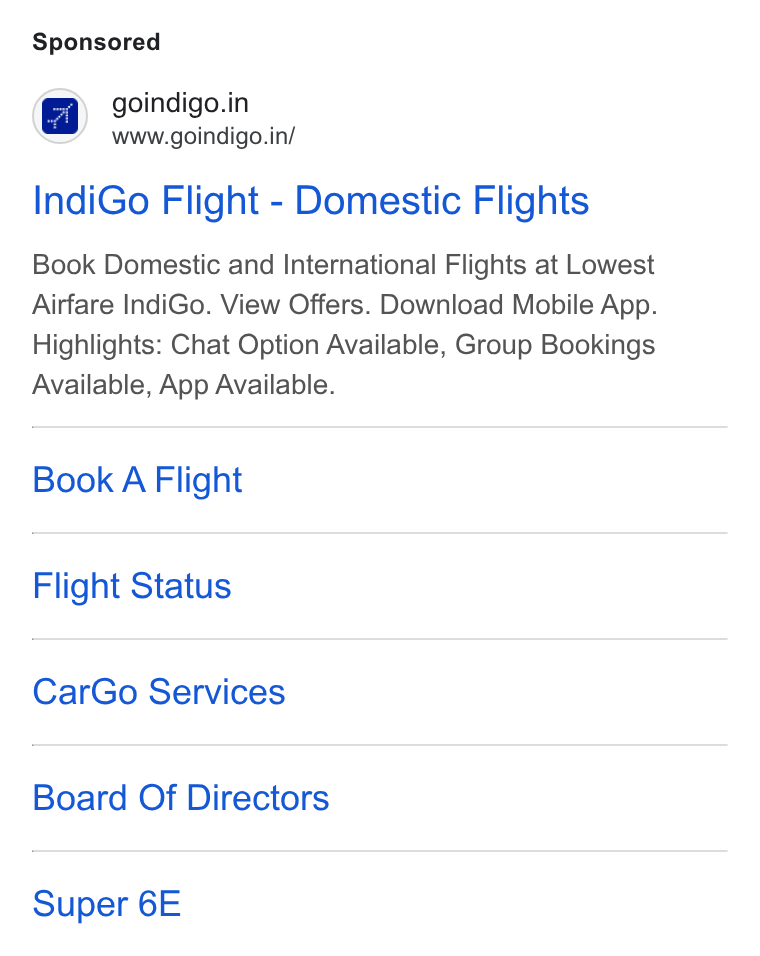Click "Airfare IndiGo." in the description

click(122, 305)
